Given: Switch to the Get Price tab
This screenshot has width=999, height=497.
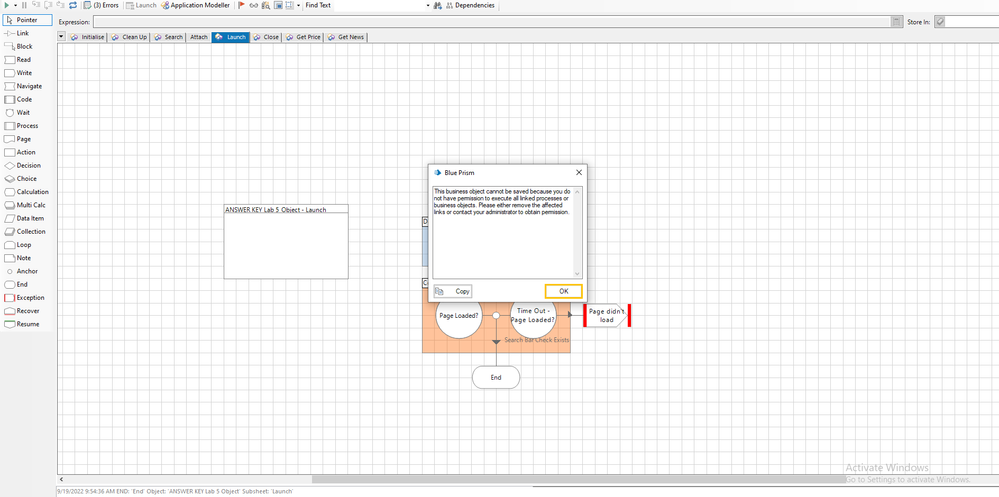Looking at the screenshot, I should click(308, 37).
